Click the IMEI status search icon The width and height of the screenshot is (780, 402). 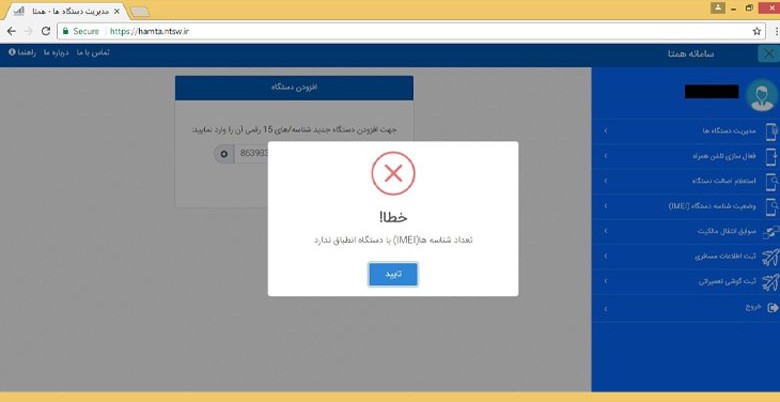[x=771, y=206]
